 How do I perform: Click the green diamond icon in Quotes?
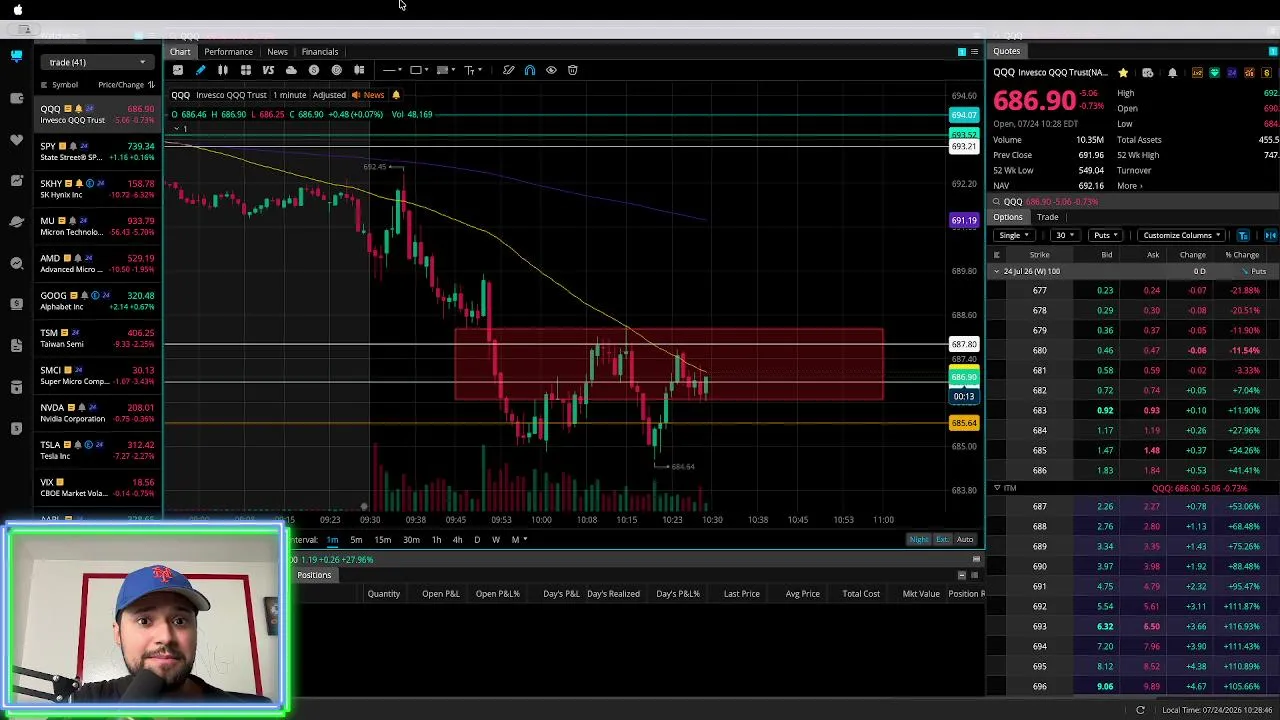(1214, 73)
